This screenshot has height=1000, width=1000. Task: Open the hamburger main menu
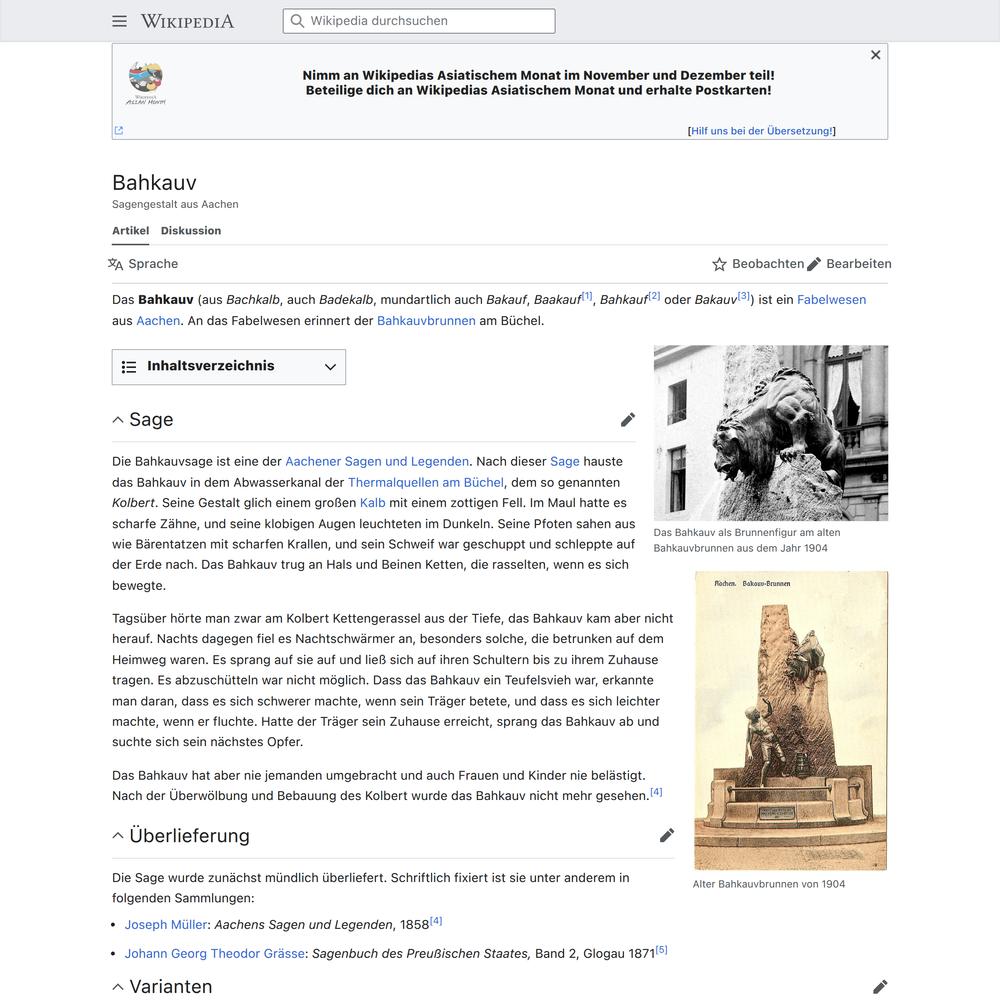pos(120,21)
